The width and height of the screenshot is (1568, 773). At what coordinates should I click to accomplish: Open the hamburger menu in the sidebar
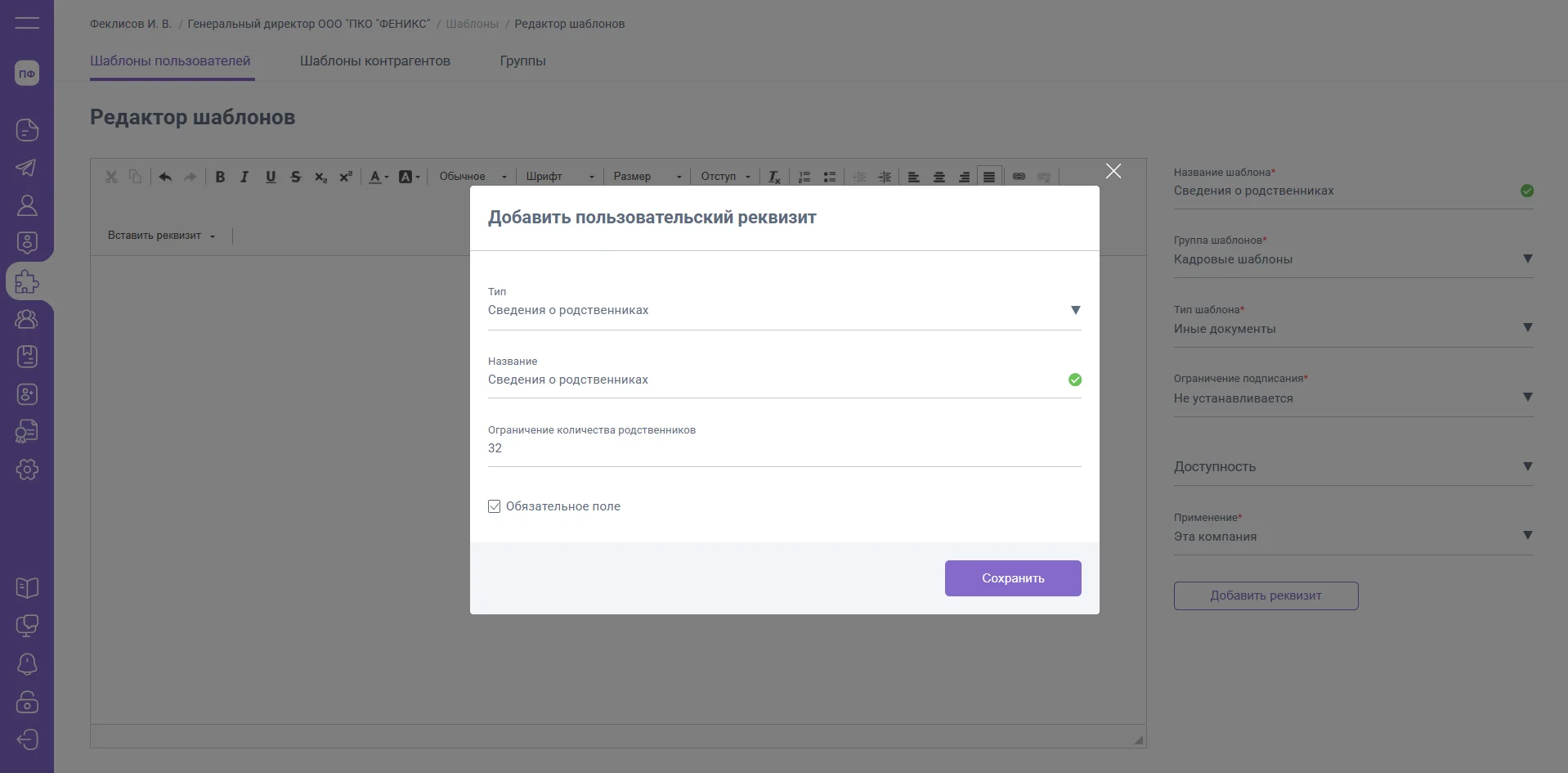point(27,23)
